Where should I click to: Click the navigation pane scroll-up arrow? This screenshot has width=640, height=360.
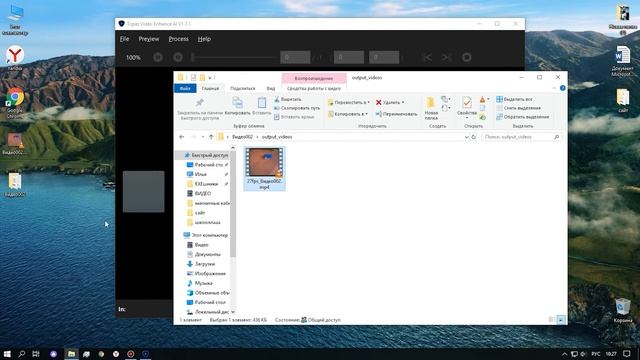(233, 148)
